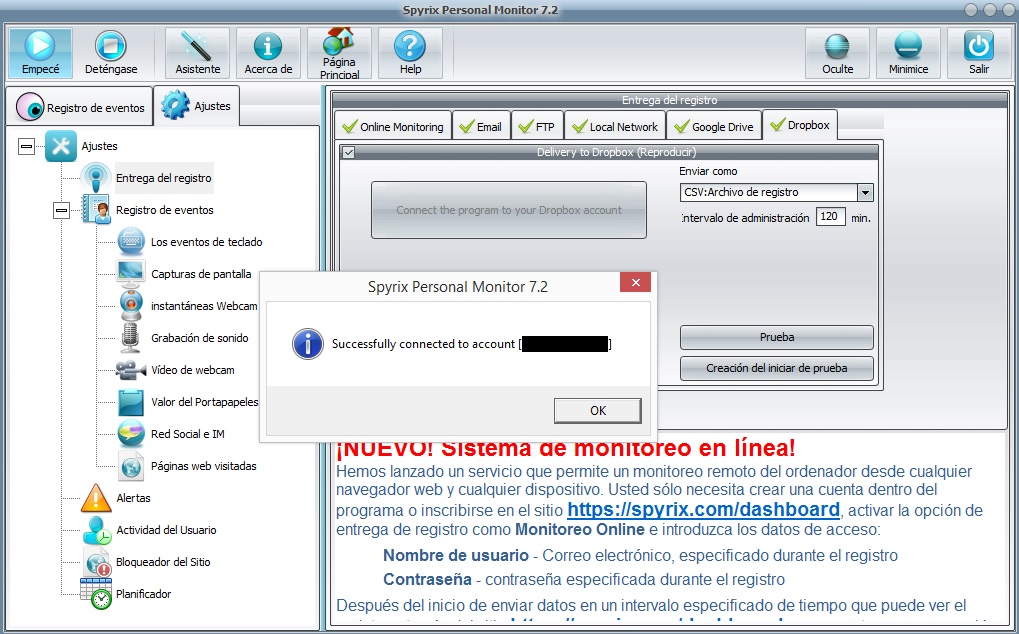Click the Vídeo de webcam camera icon
Image resolution: width=1019 pixels, height=634 pixels.
[x=131, y=370]
